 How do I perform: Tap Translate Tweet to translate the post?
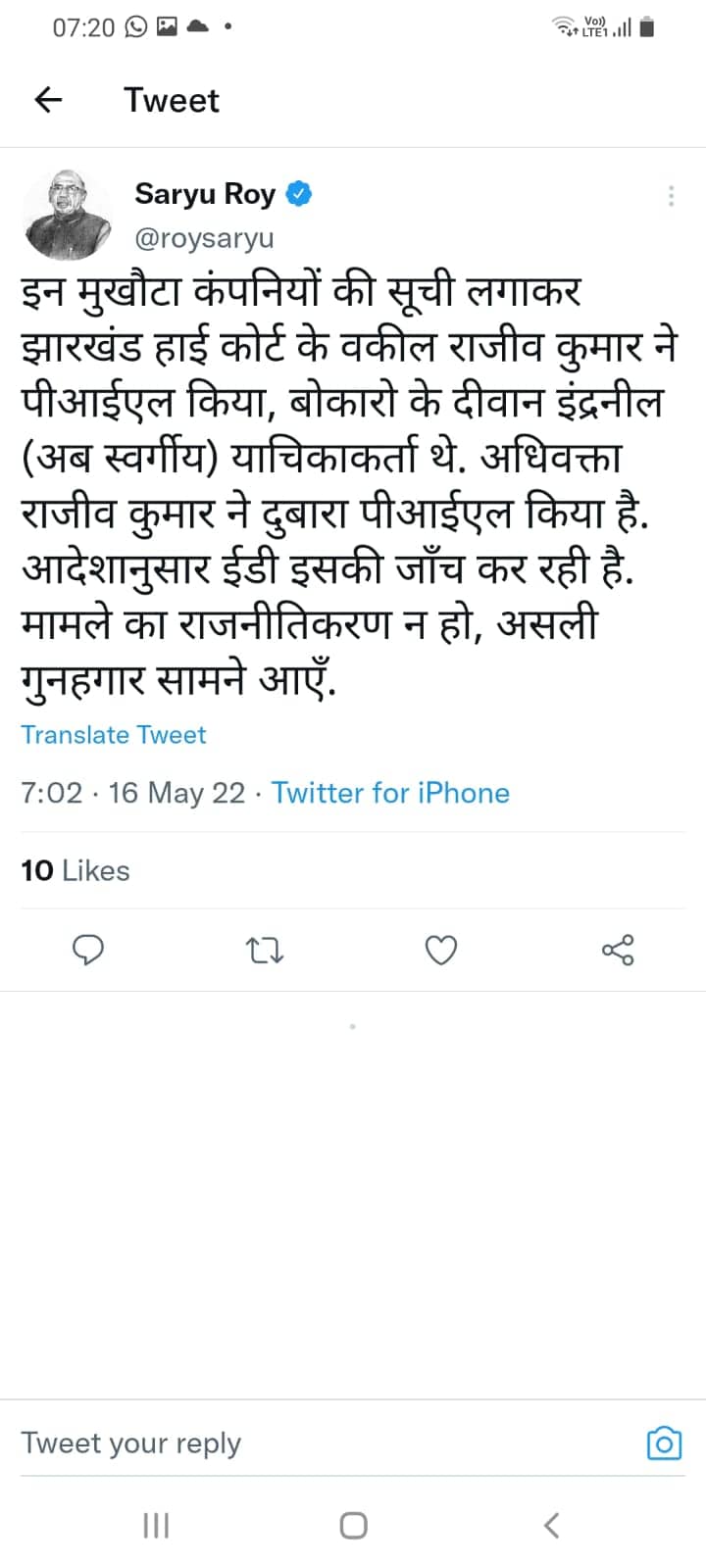coord(113,734)
